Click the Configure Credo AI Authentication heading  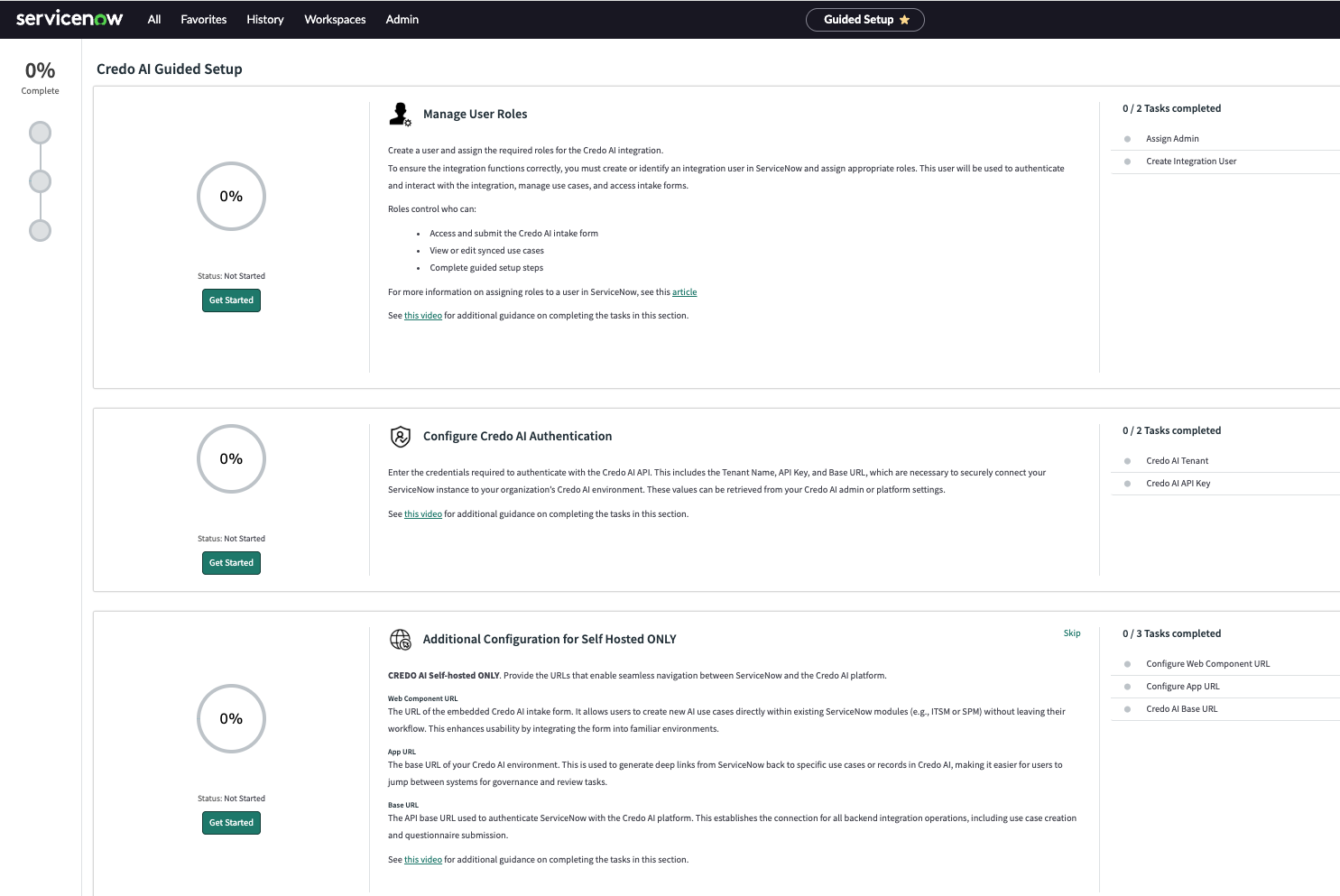click(x=517, y=437)
